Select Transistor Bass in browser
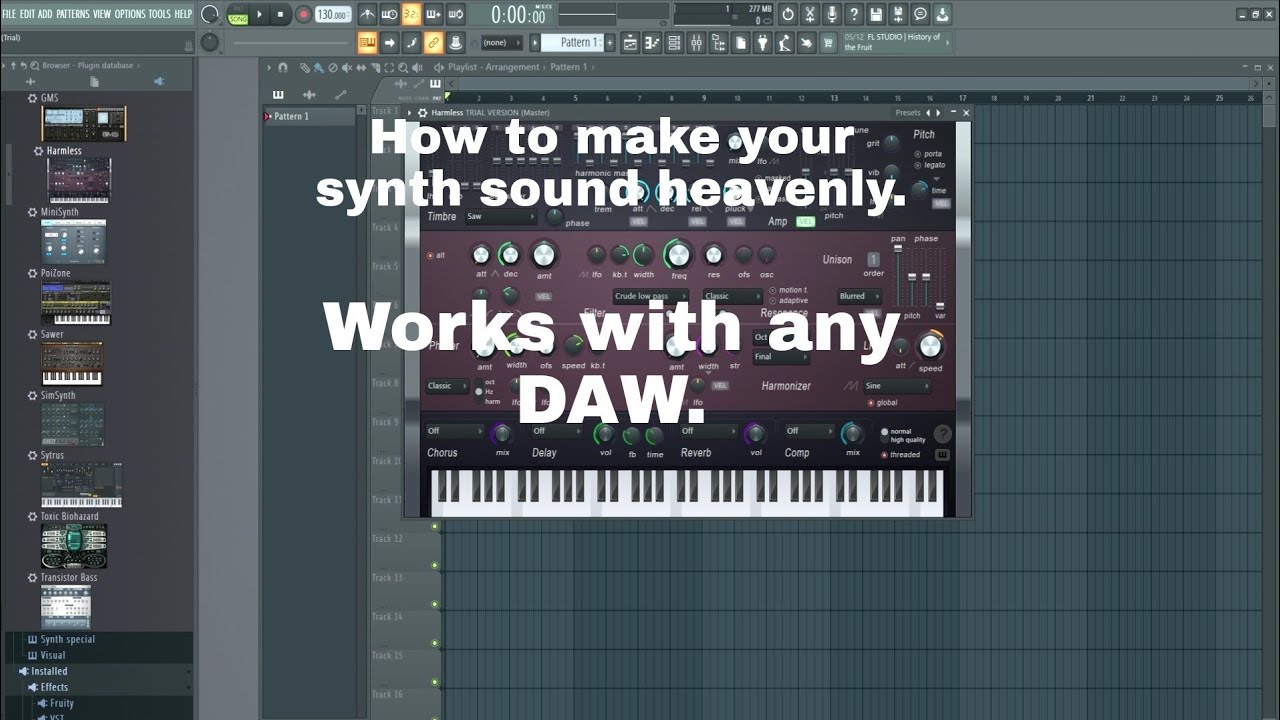The image size is (1280, 720). click(69, 577)
